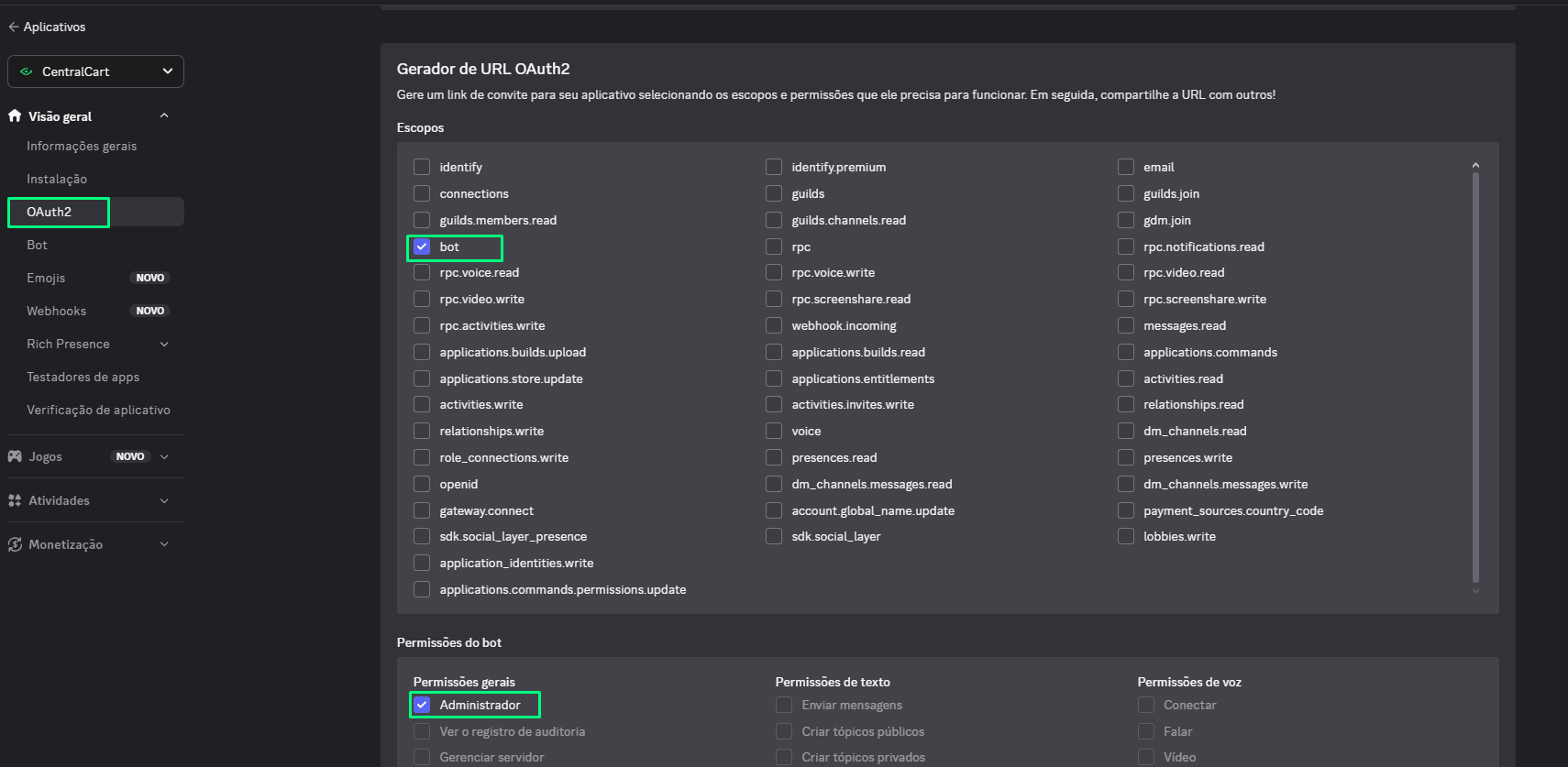
Task: Enable the email scope
Action: tap(1126, 167)
